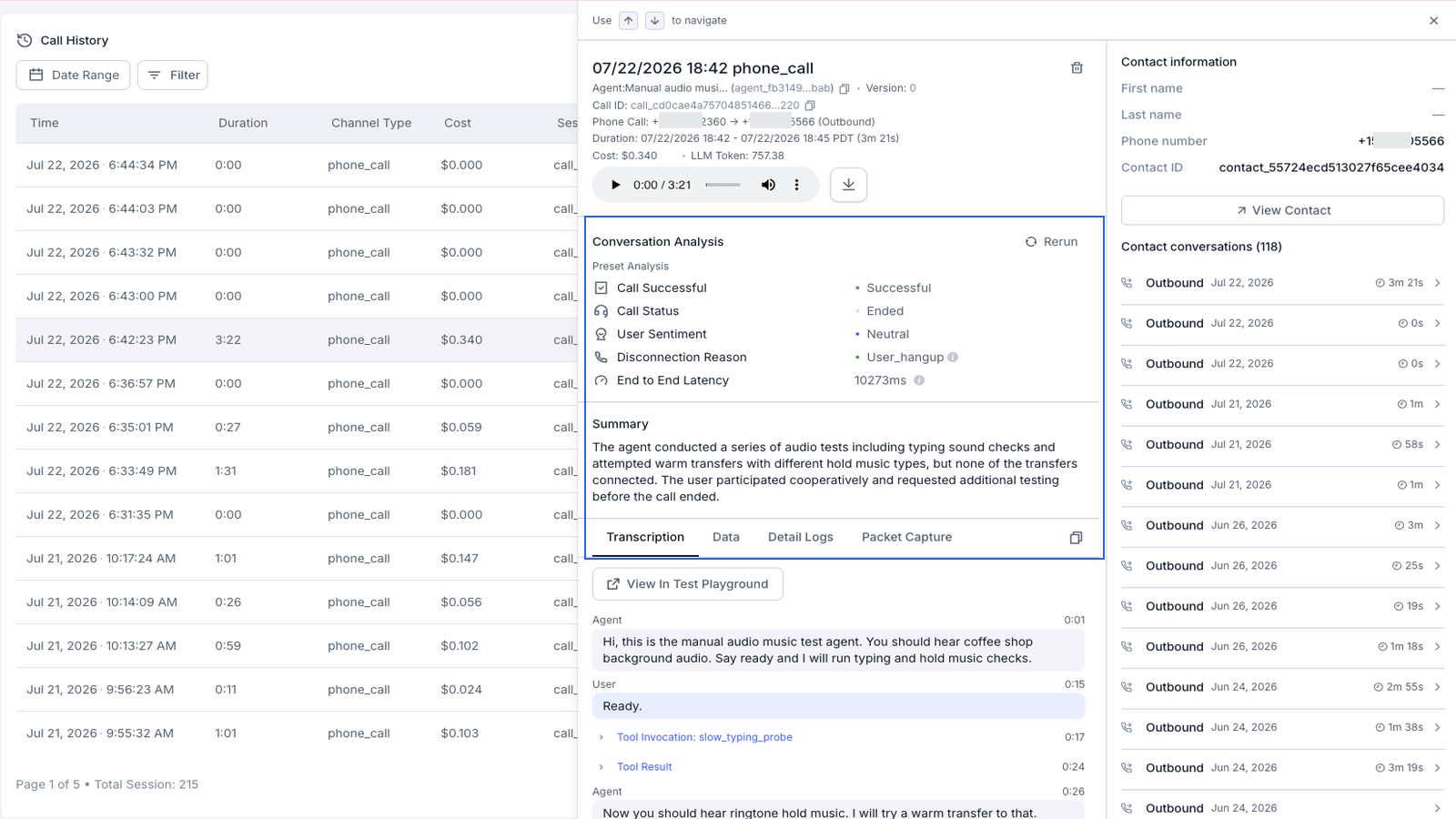Show info for End to End Latency value
Viewport: 1456px width, 819px height.
919,380
